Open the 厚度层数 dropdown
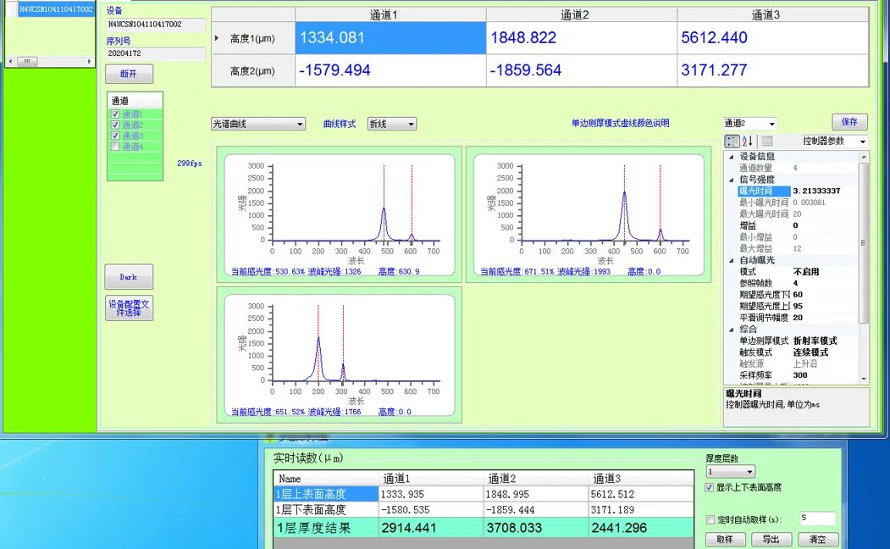This screenshot has height=549, width=890. coord(731,472)
